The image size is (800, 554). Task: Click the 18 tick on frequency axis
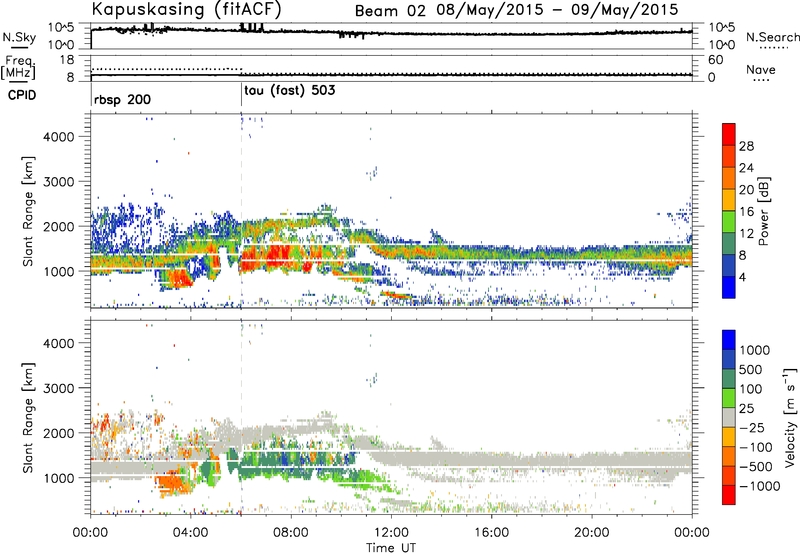pos(67,60)
